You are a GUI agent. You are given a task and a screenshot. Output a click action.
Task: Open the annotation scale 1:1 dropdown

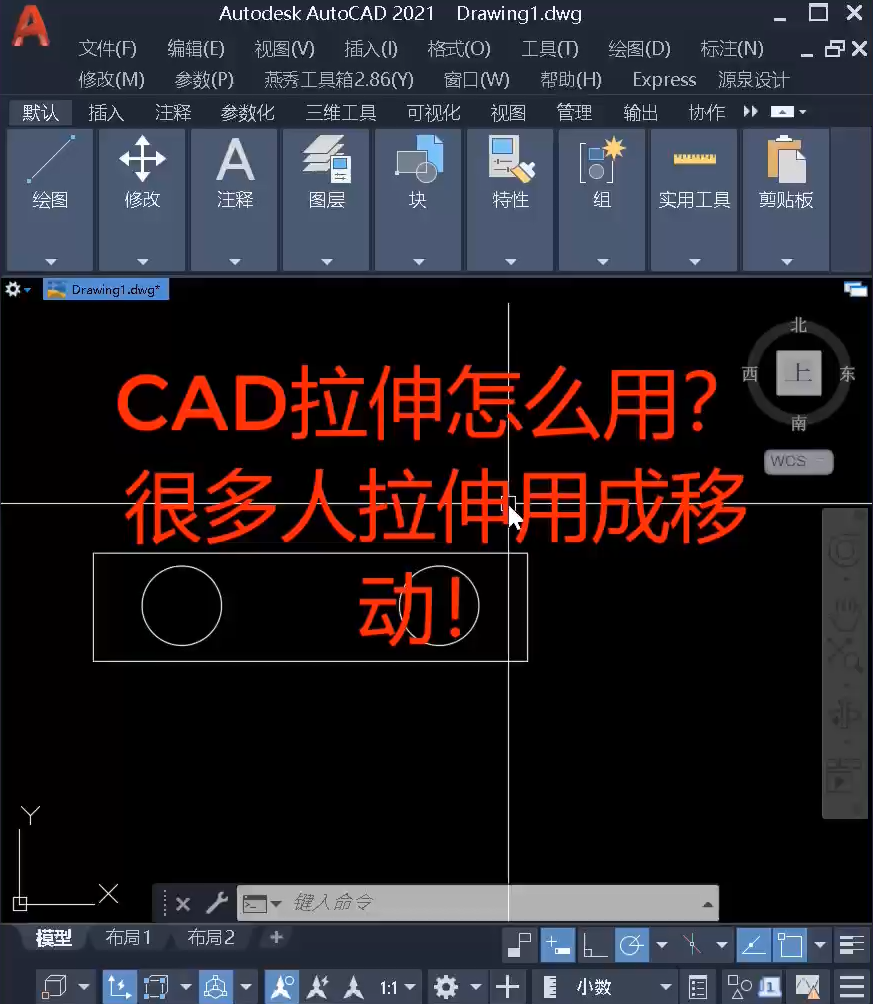pos(397,987)
